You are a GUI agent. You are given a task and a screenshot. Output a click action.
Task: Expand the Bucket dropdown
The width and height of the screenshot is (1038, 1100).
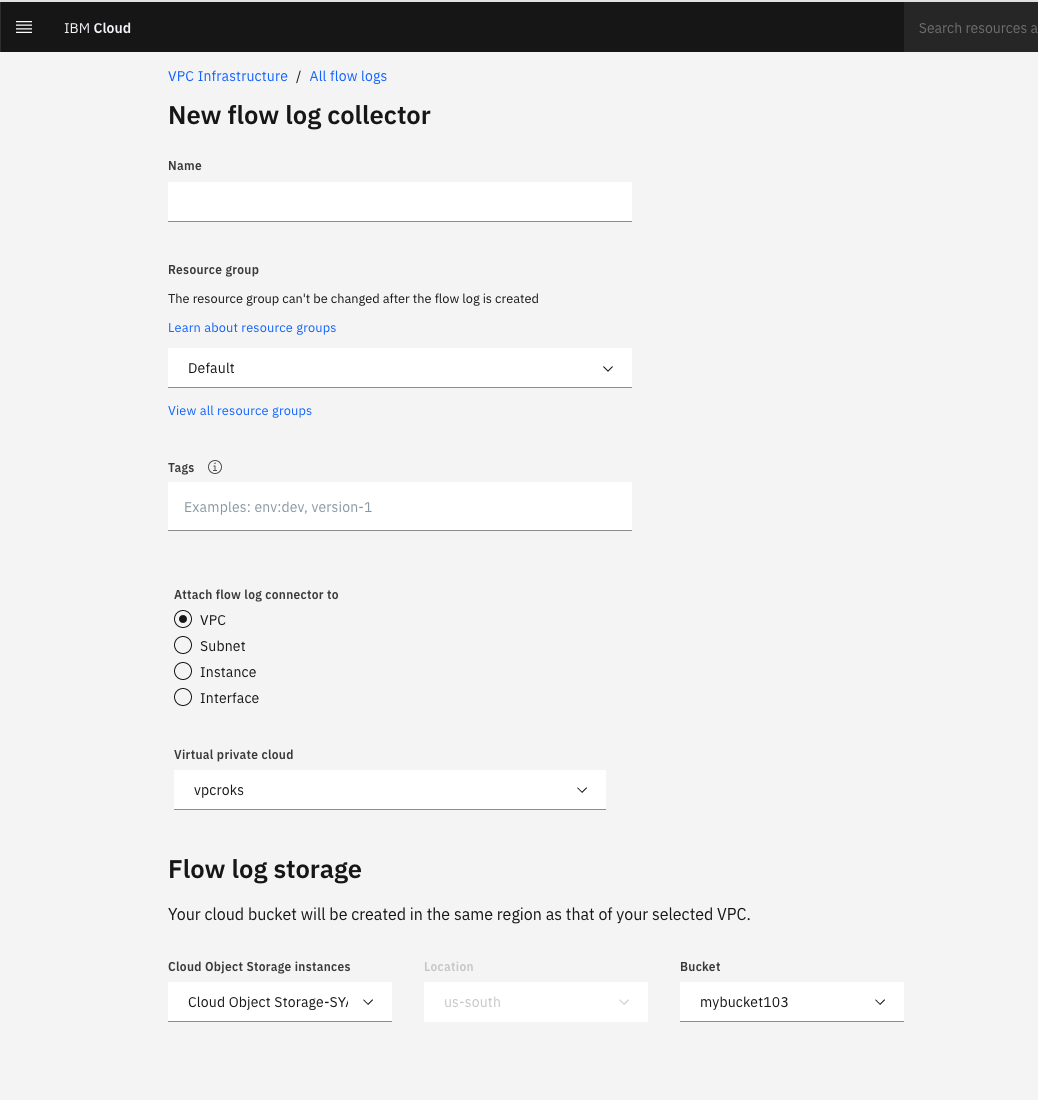pyautogui.click(x=791, y=1002)
